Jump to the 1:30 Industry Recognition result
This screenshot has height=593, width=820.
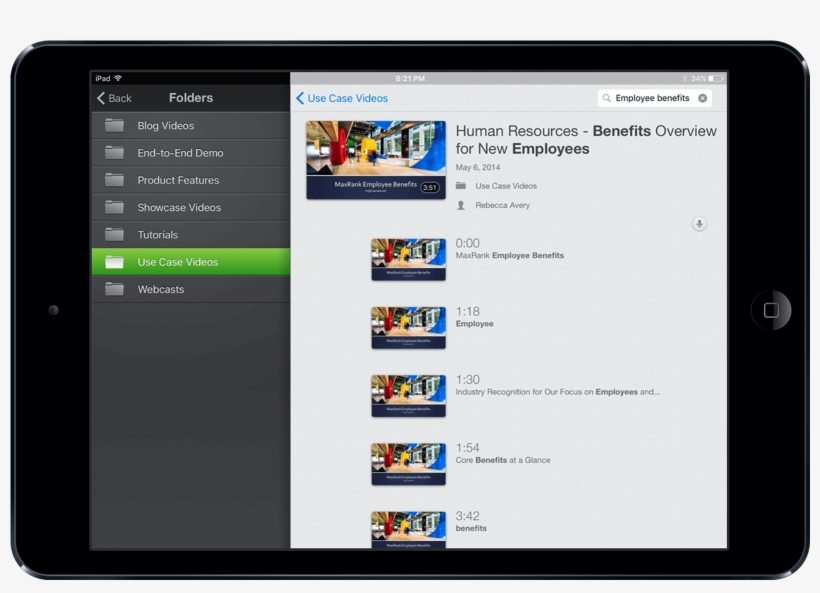[x=557, y=385]
